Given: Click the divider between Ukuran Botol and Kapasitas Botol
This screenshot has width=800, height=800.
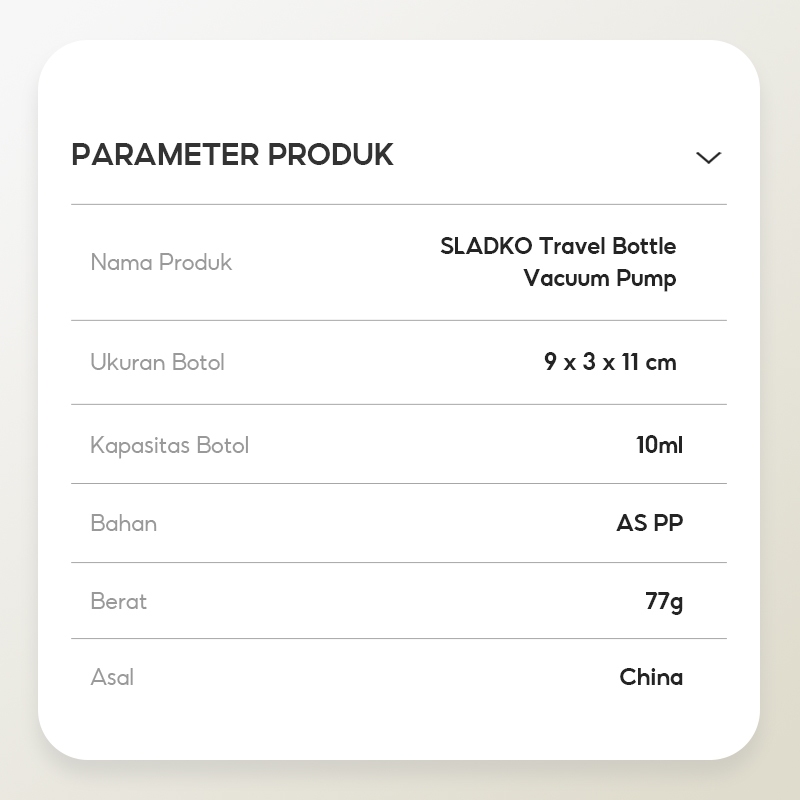Looking at the screenshot, I should [398, 404].
